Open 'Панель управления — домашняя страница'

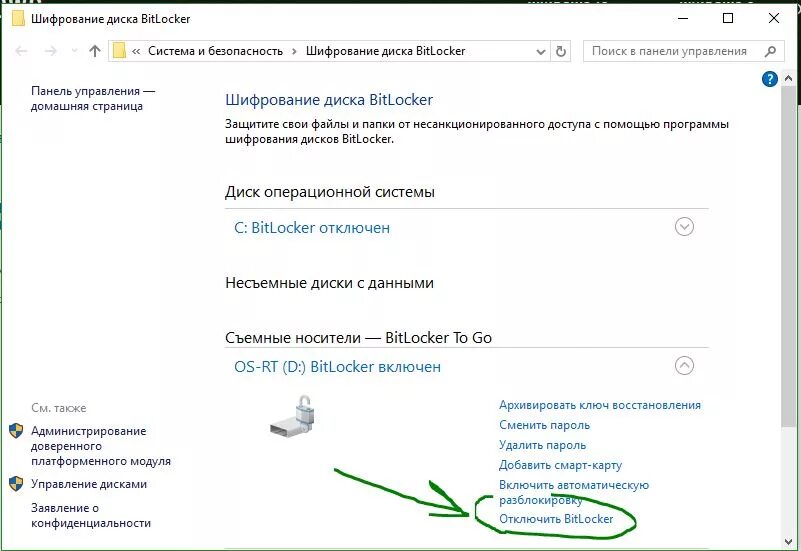click(x=92, y=99)
